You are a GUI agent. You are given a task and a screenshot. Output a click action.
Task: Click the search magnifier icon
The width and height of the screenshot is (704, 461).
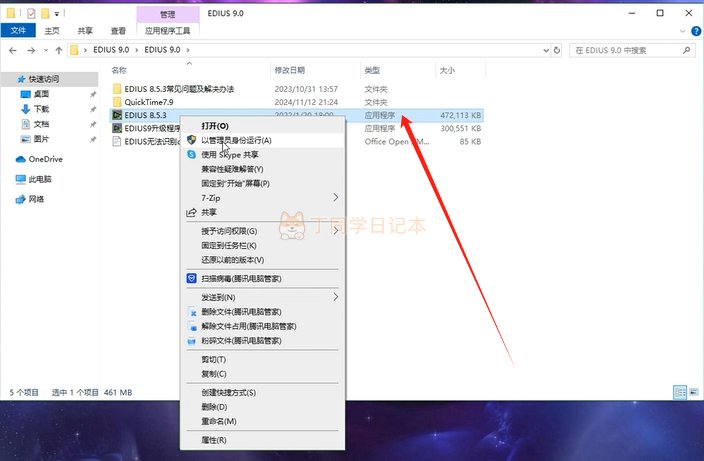(686, 50)
